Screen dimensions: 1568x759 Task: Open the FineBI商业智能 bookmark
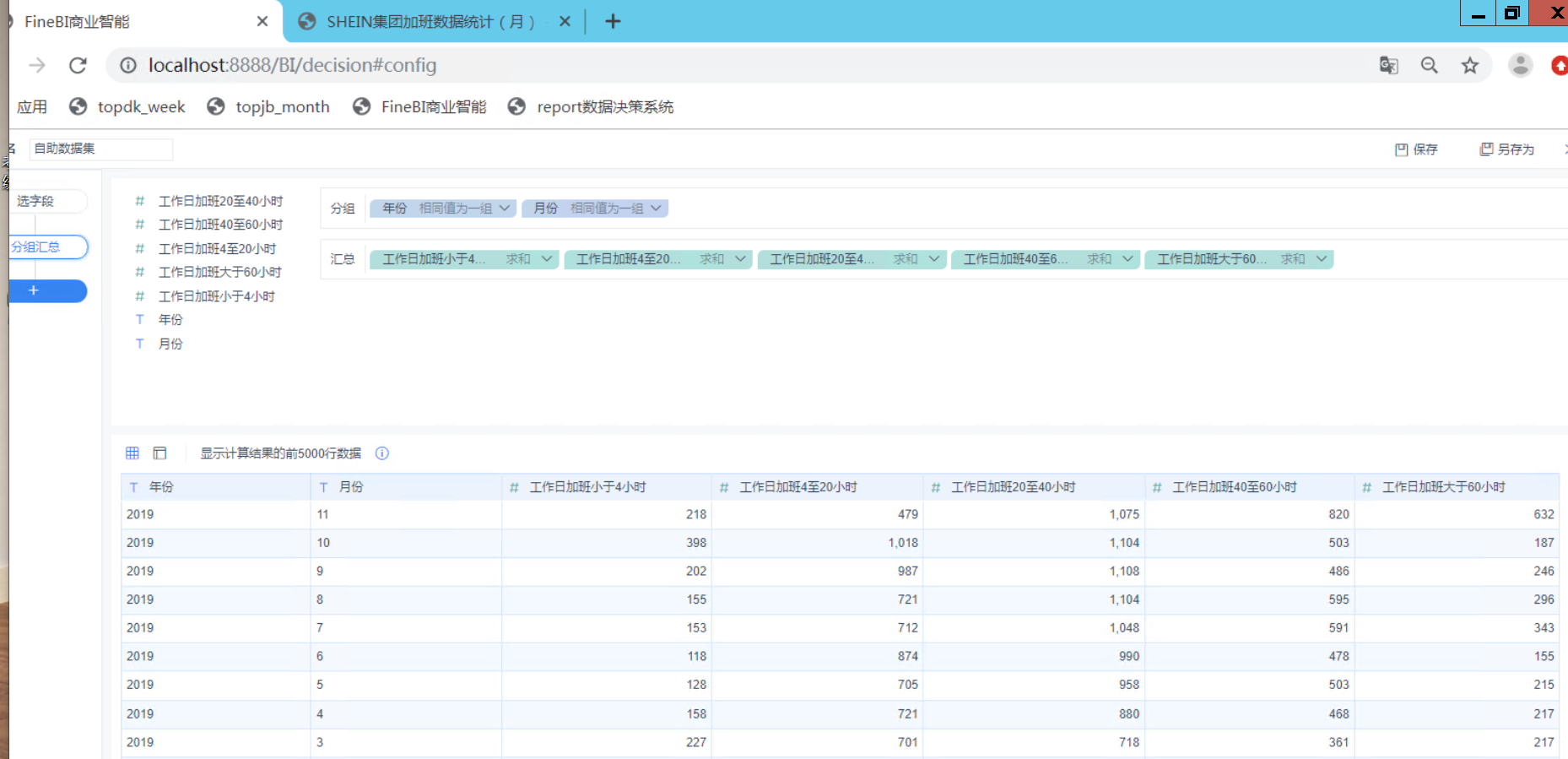419,106
